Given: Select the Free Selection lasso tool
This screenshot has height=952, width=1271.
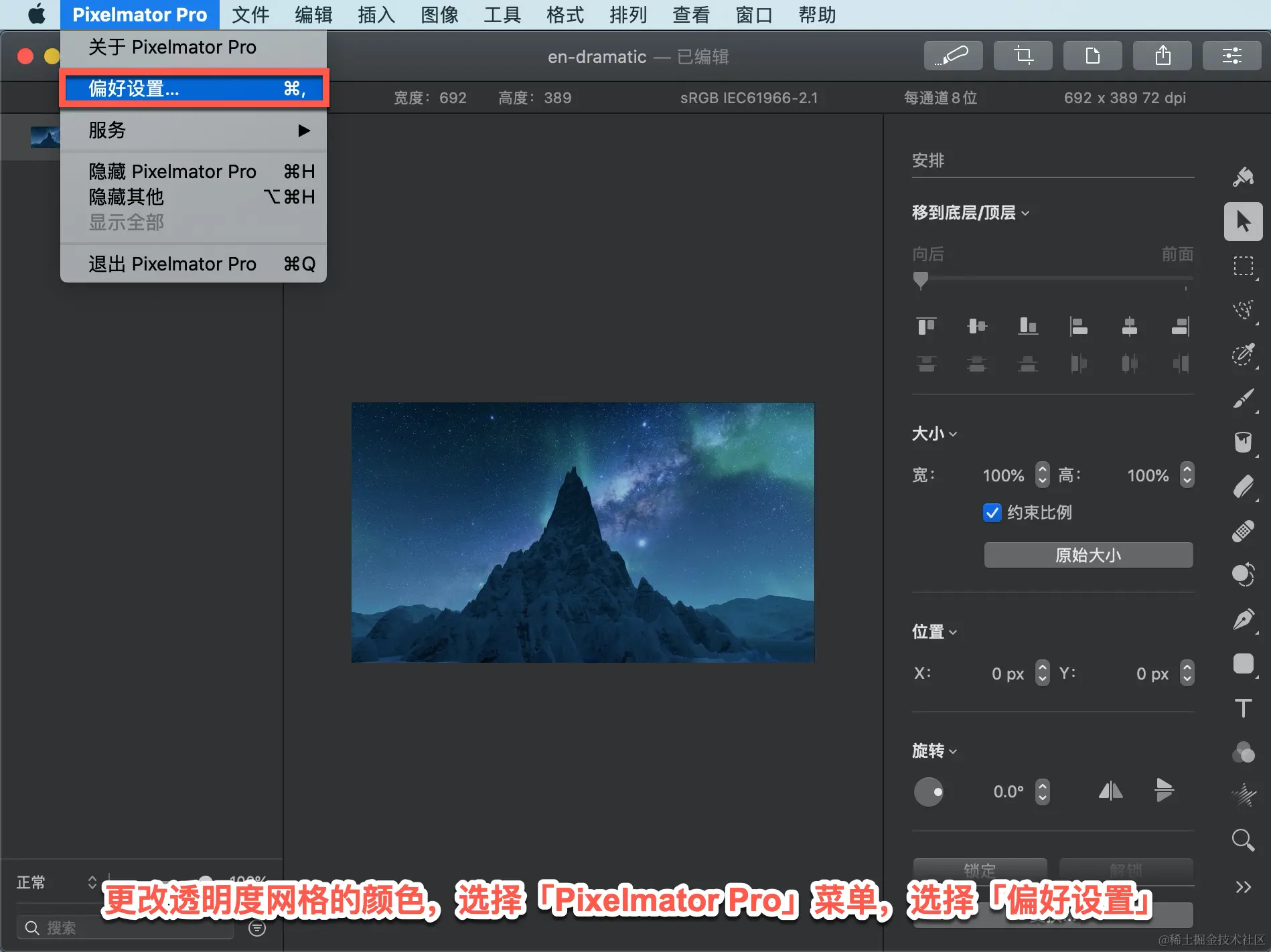Looking at the screenshot, I should click(x=1244, y=310).
